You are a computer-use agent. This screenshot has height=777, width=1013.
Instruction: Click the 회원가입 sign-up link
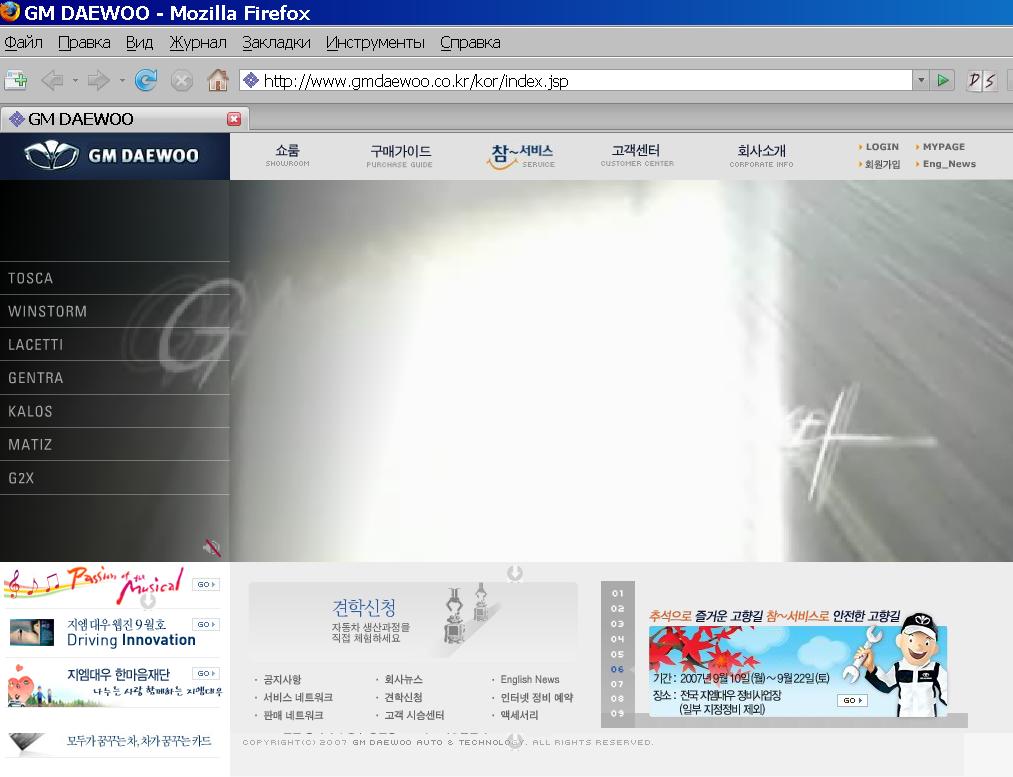[882, 164]
